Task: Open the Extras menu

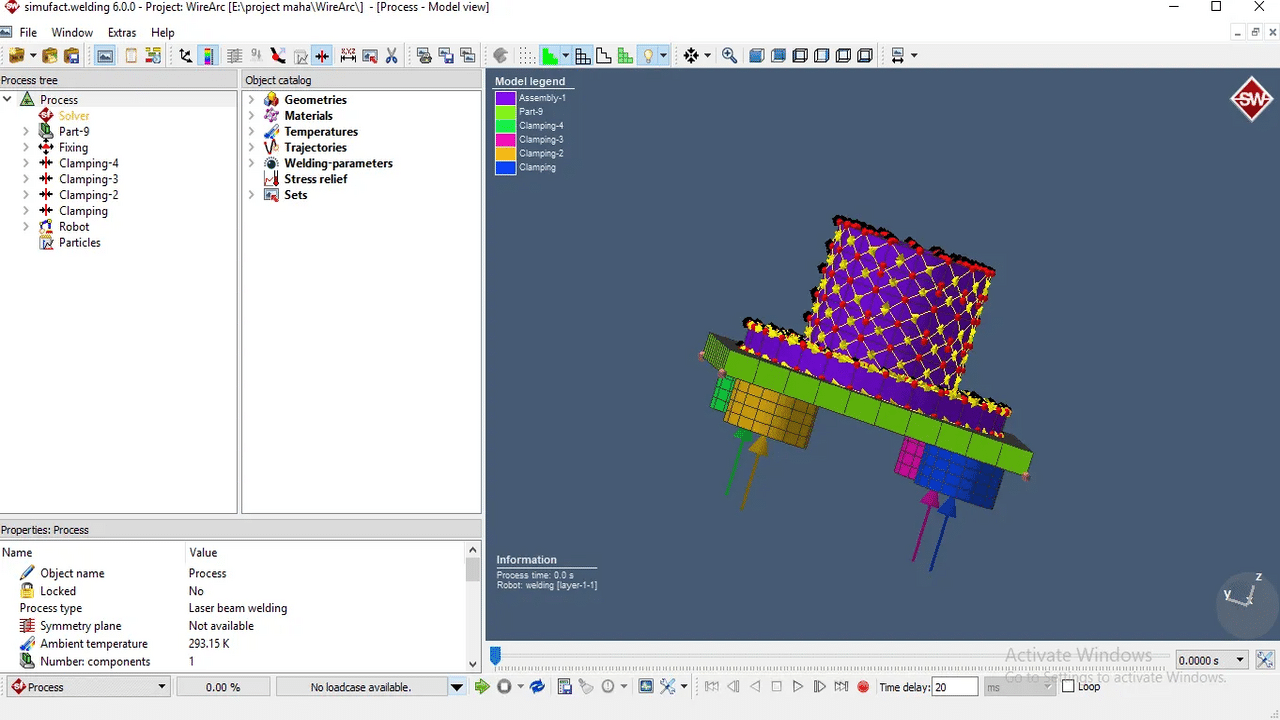Action: pos(122,33)
